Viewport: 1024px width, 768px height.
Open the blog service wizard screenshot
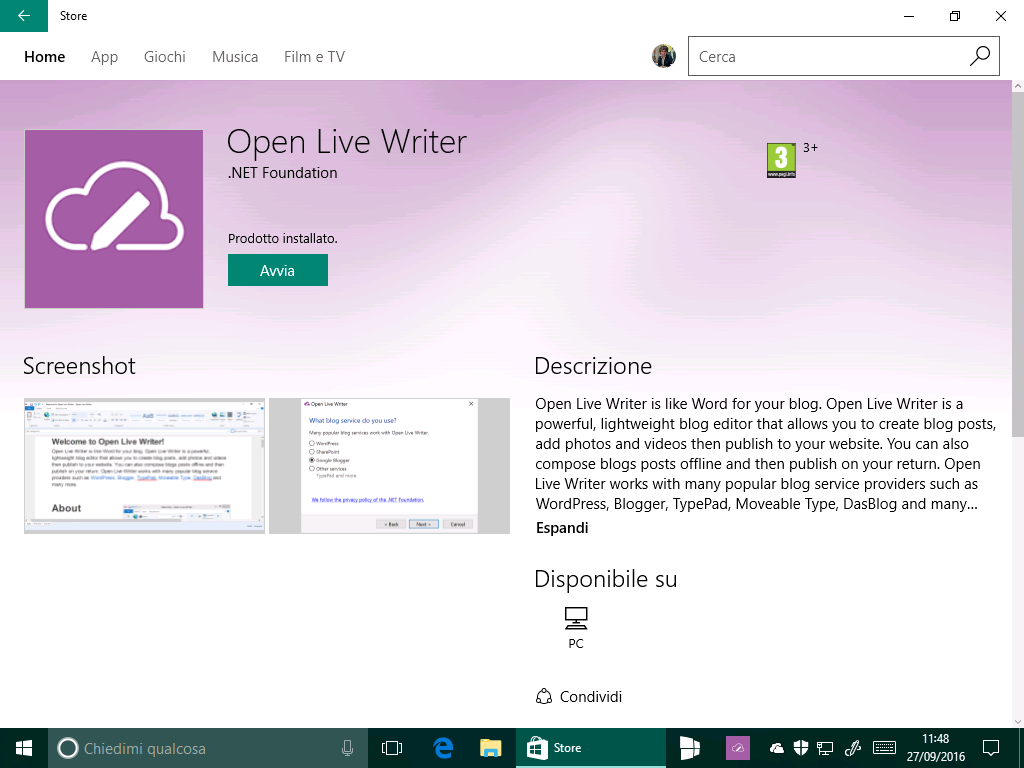(389, 466)
